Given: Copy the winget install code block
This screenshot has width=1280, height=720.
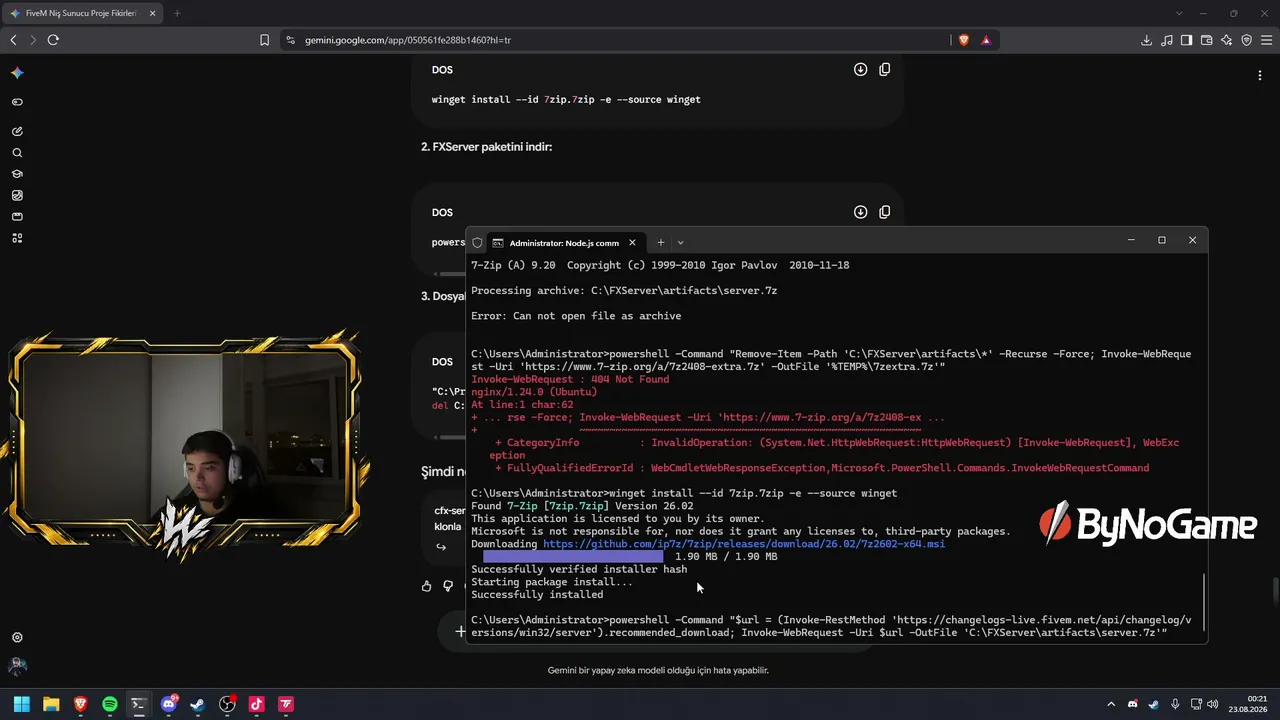Looking at the screenshot, I should tap(884, 70).
